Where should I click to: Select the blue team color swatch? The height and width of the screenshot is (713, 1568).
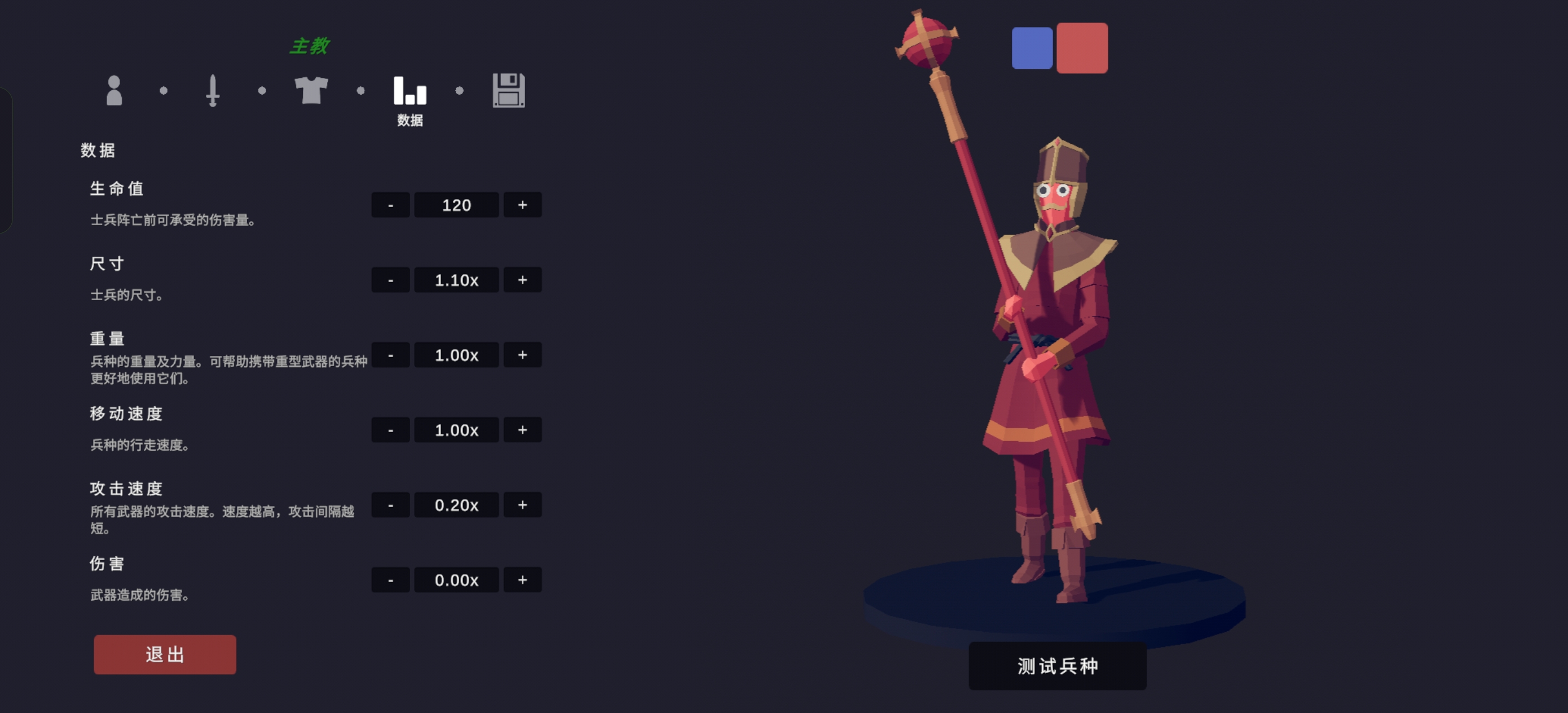[1032, 48]
